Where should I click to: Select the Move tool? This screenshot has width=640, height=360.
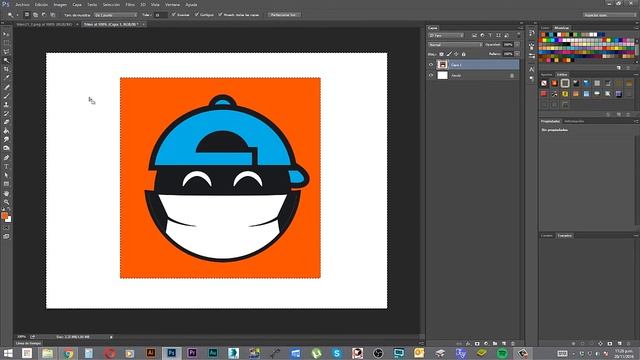(6, 34)
